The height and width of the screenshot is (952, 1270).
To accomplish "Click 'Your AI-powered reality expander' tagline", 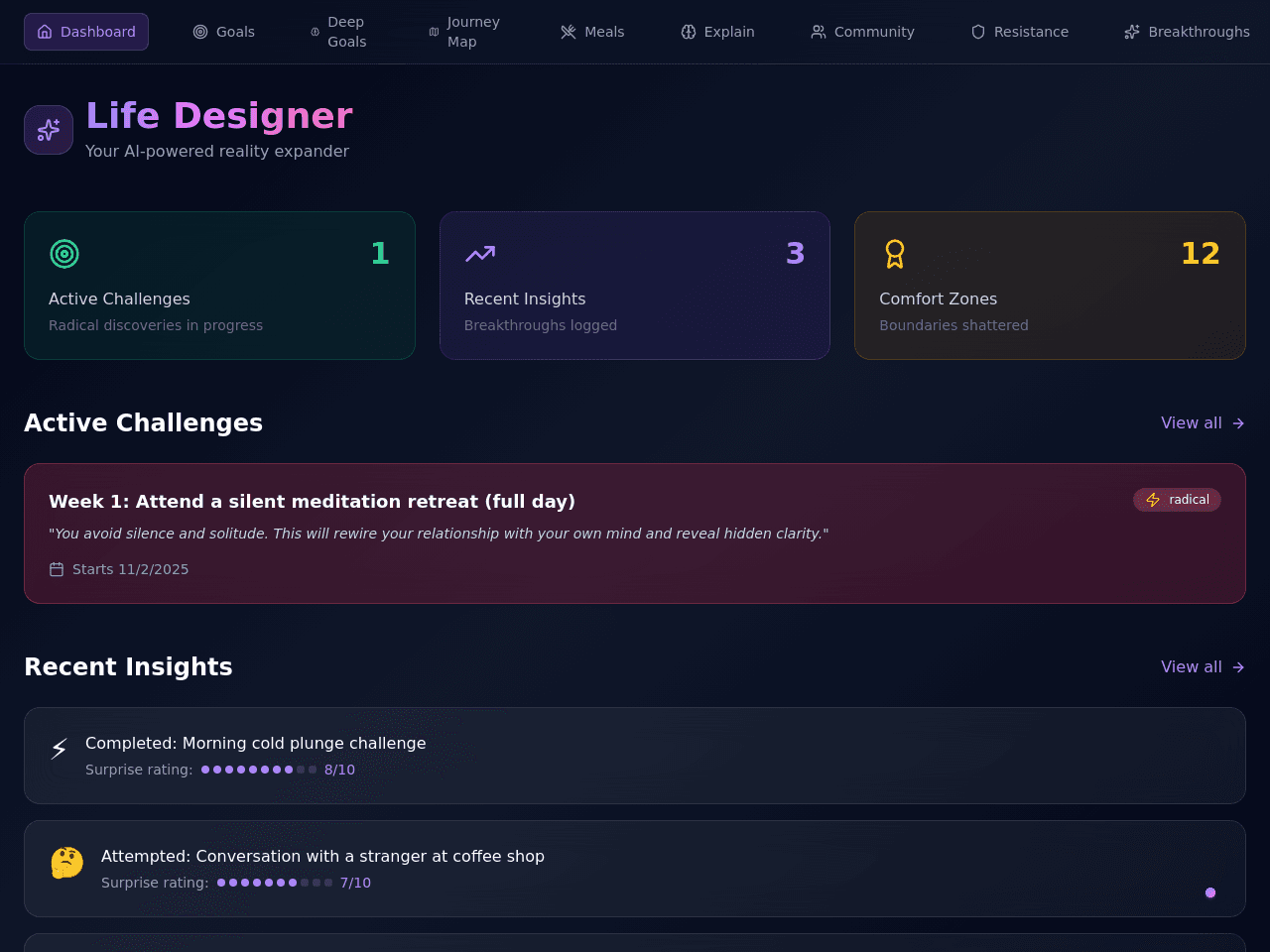I will 217,151.
